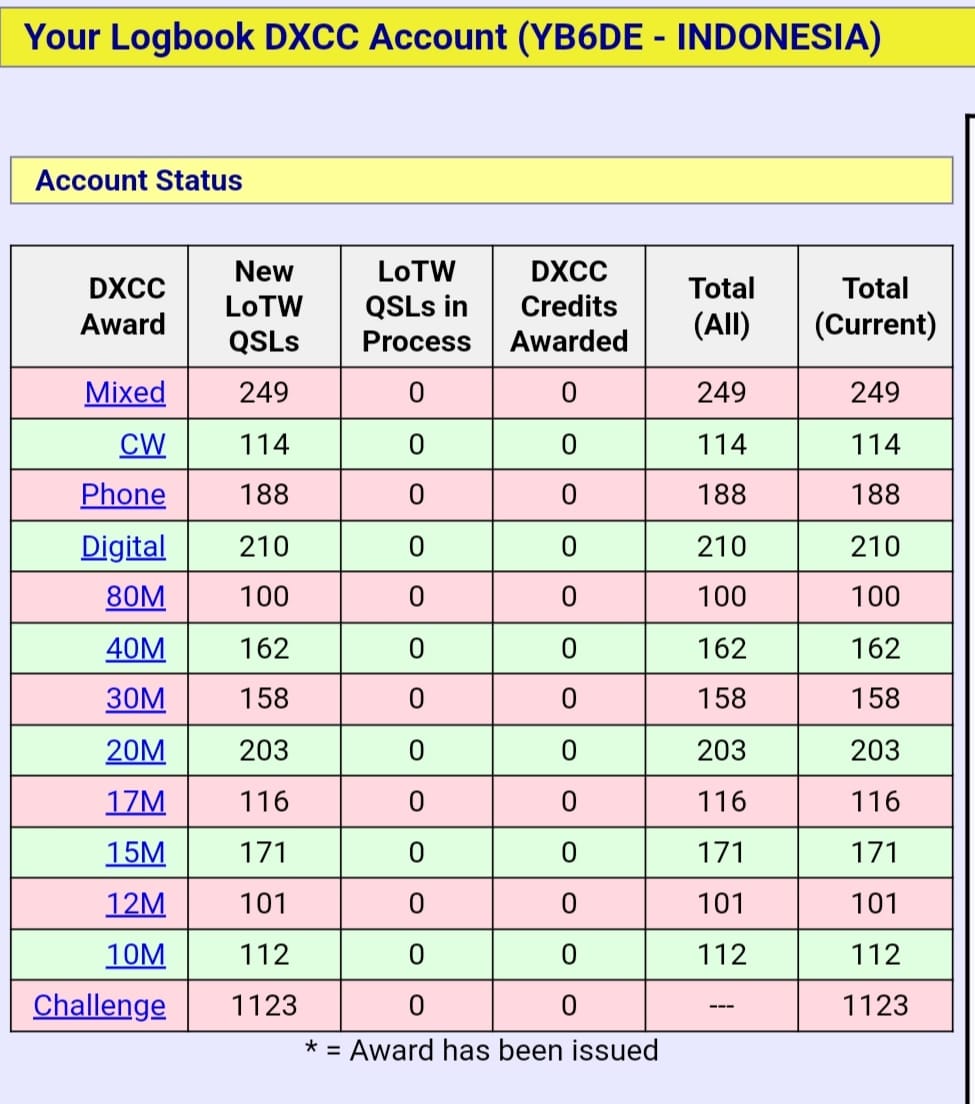
Task: Click the Logbook DXCC Account title
Action: [x=452, y=37]
